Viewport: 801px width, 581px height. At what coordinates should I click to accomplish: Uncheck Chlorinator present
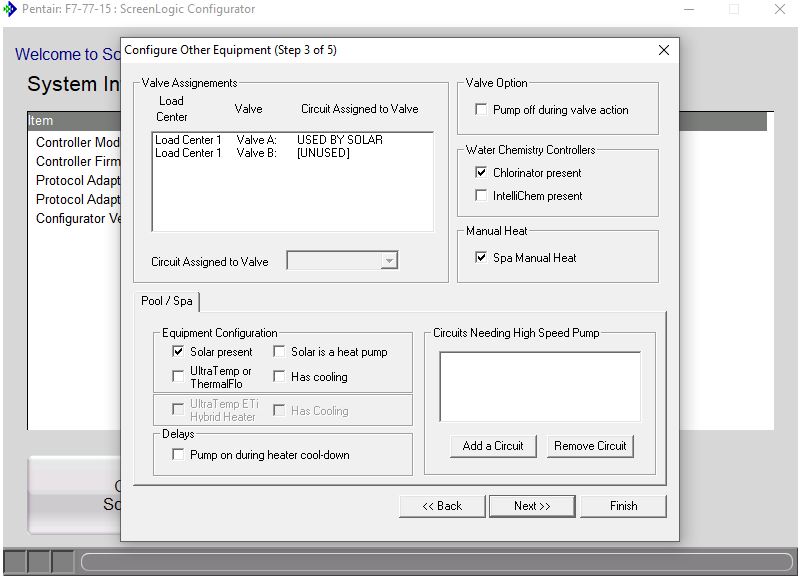pos(481,172)
